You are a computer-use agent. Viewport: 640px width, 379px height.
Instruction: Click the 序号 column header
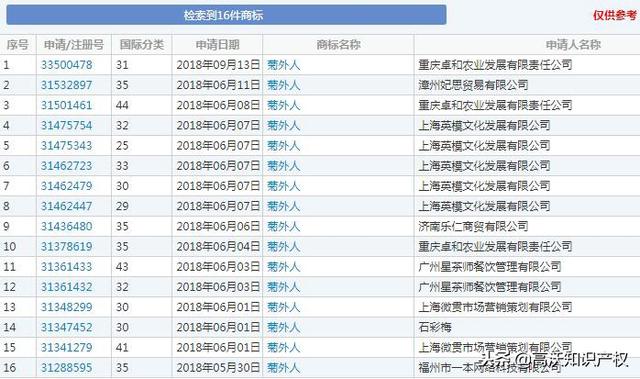[x=18, y=44]
